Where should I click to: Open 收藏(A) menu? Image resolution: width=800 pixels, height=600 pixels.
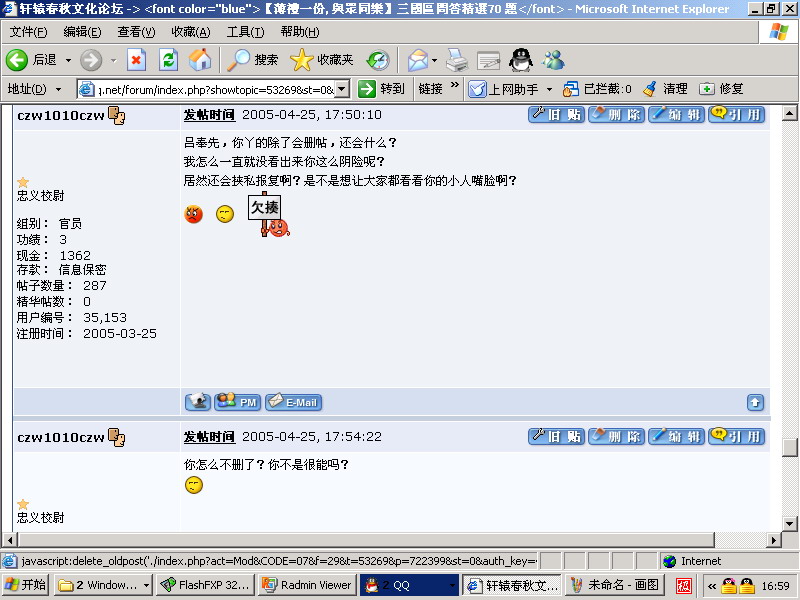tap(191, 32)
